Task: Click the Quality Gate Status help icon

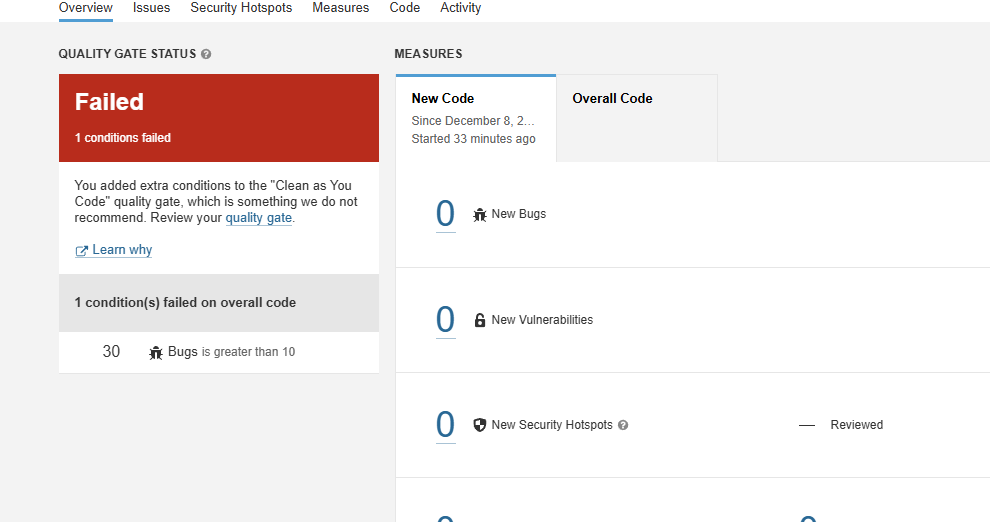Action: [x=206, y=54]
